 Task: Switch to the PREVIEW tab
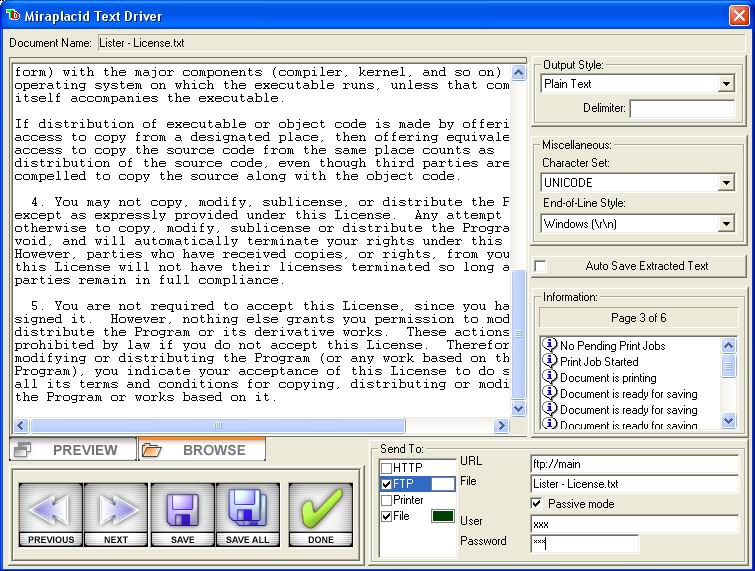point(73,450)
